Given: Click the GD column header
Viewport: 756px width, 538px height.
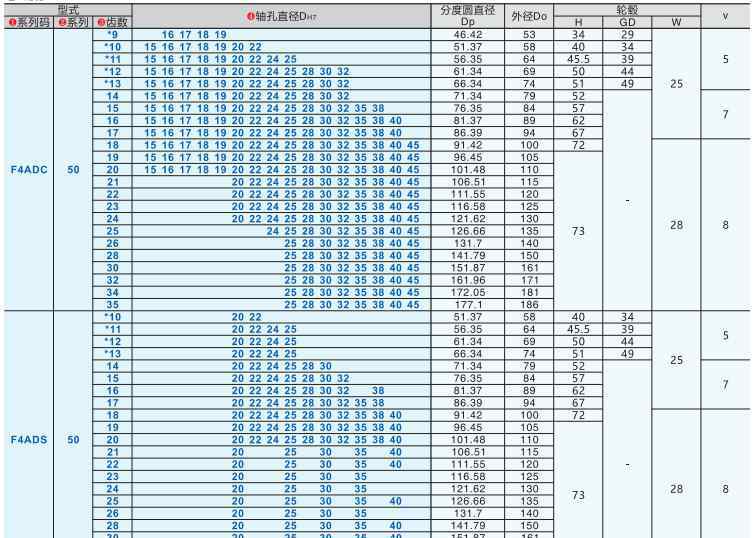Looking at the screenshot, I should pyautogui.click(x=627, y=22).
